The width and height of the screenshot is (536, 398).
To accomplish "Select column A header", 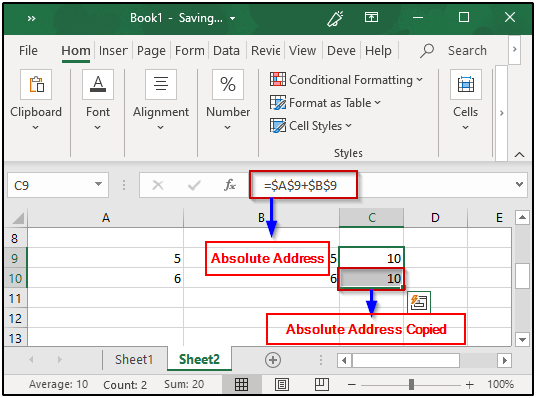I will [x=106, y=218].
